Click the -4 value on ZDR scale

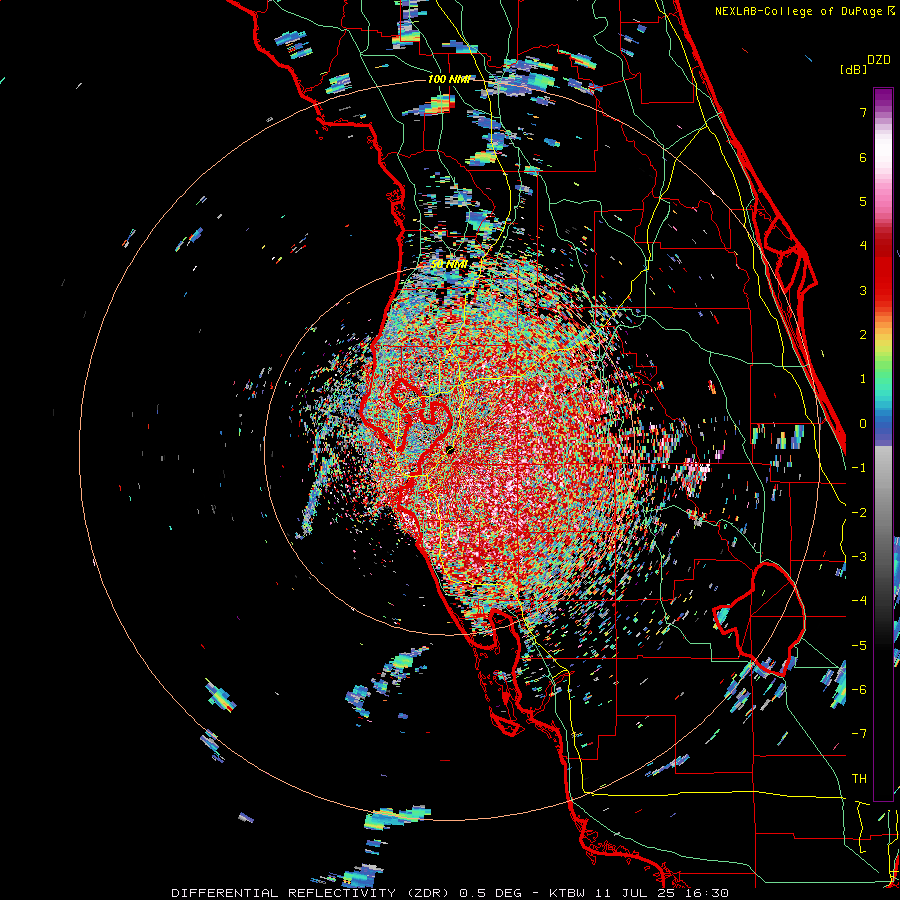[x=859, y=600]
